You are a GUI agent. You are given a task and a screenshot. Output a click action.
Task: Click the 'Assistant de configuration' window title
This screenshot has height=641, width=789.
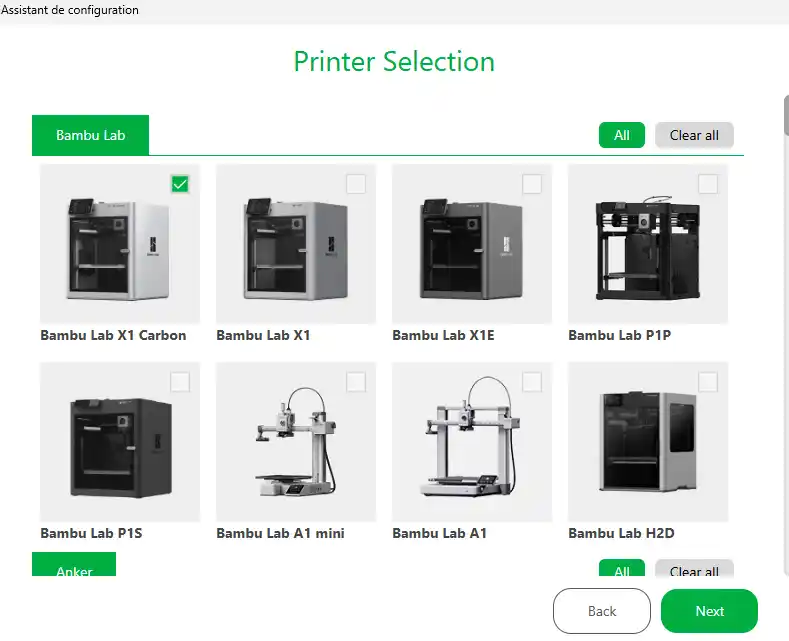click(69, 10)
